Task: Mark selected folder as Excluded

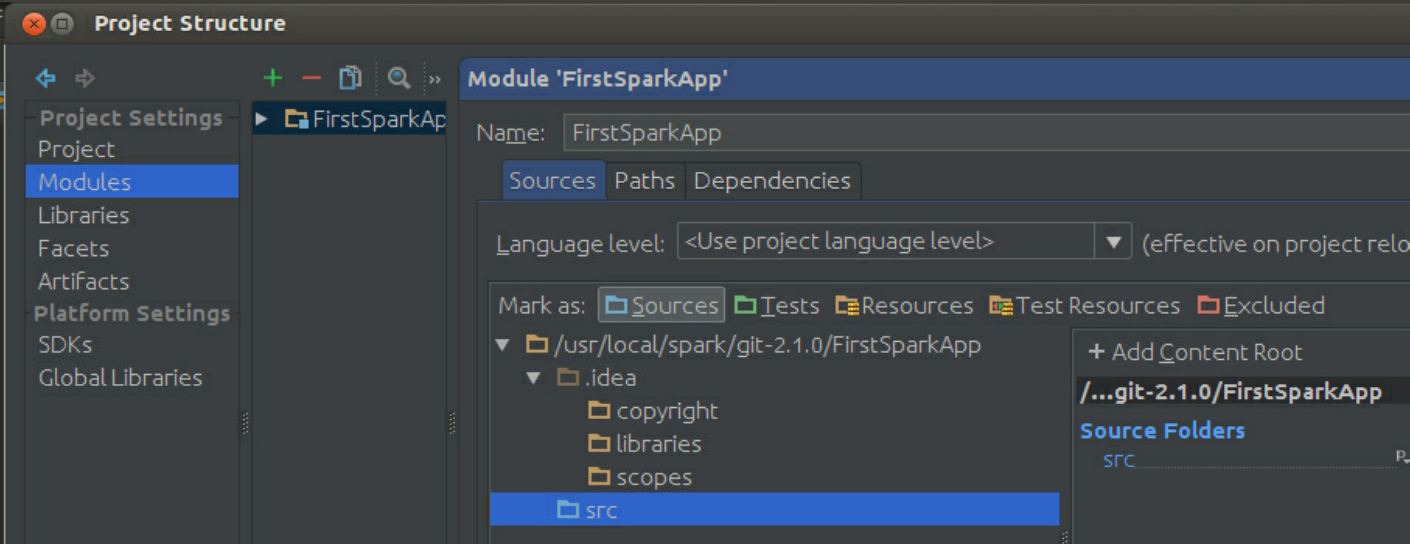Action: [x=1261, y=306]
